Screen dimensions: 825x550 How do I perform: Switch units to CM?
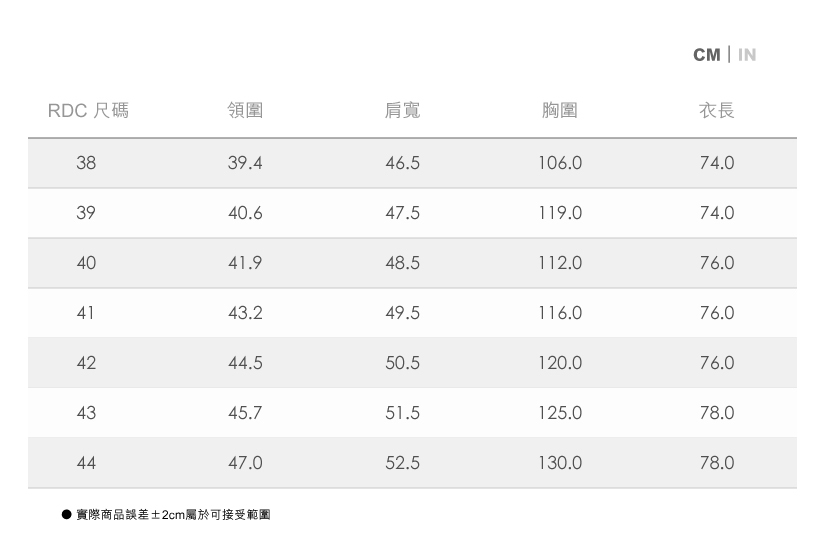[x=706, y=55]
